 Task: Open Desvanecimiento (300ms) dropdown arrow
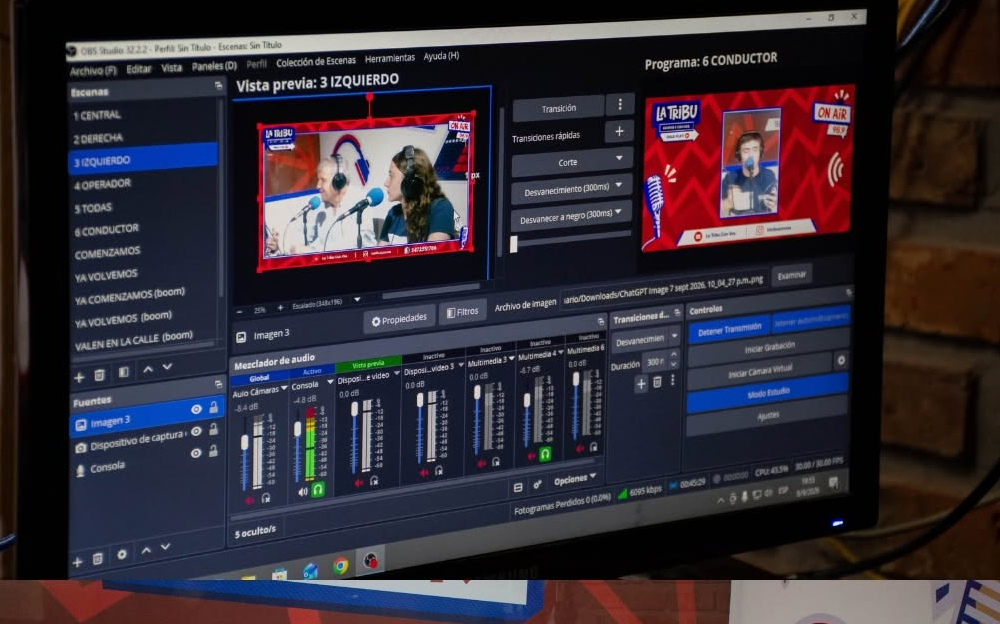(x=619, y=186)
